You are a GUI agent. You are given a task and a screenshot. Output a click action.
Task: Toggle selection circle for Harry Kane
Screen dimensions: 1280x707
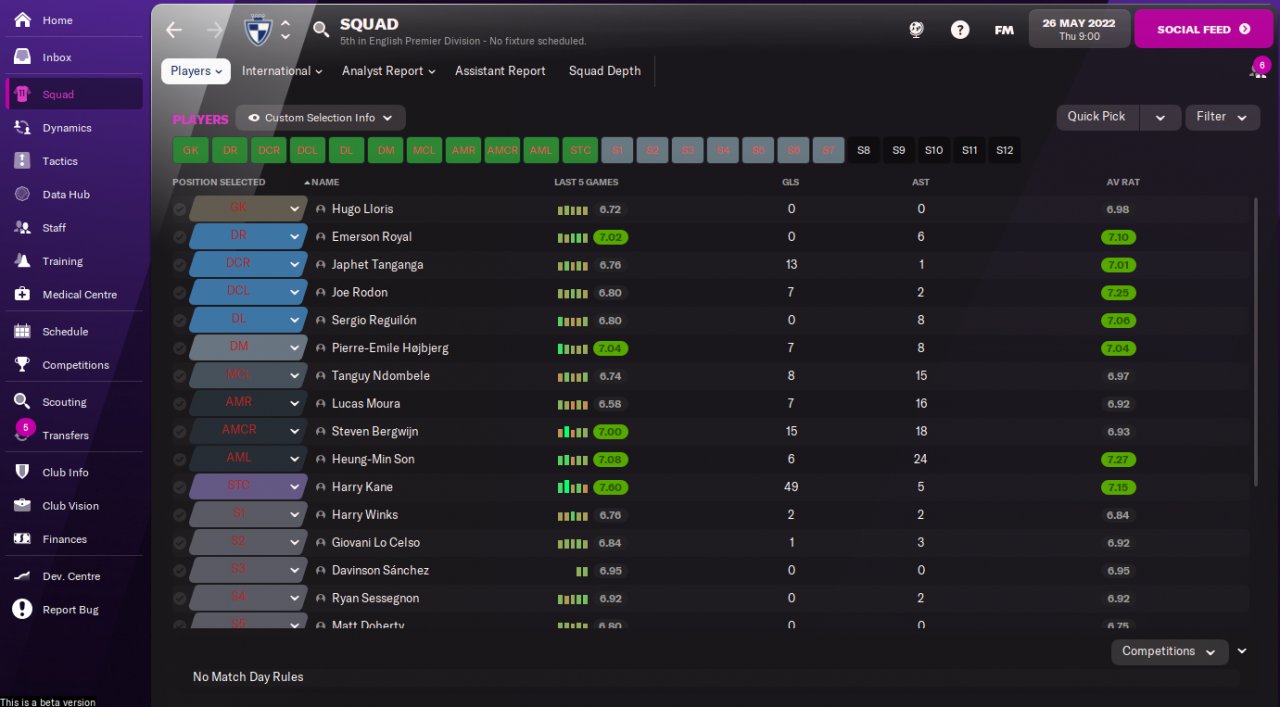179,488
